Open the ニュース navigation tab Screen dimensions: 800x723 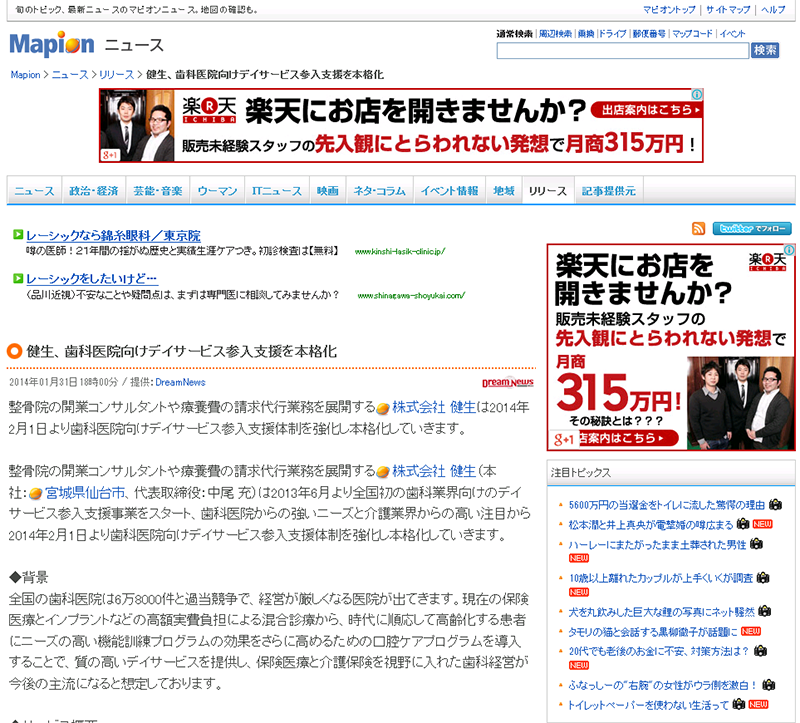(34, 191)
